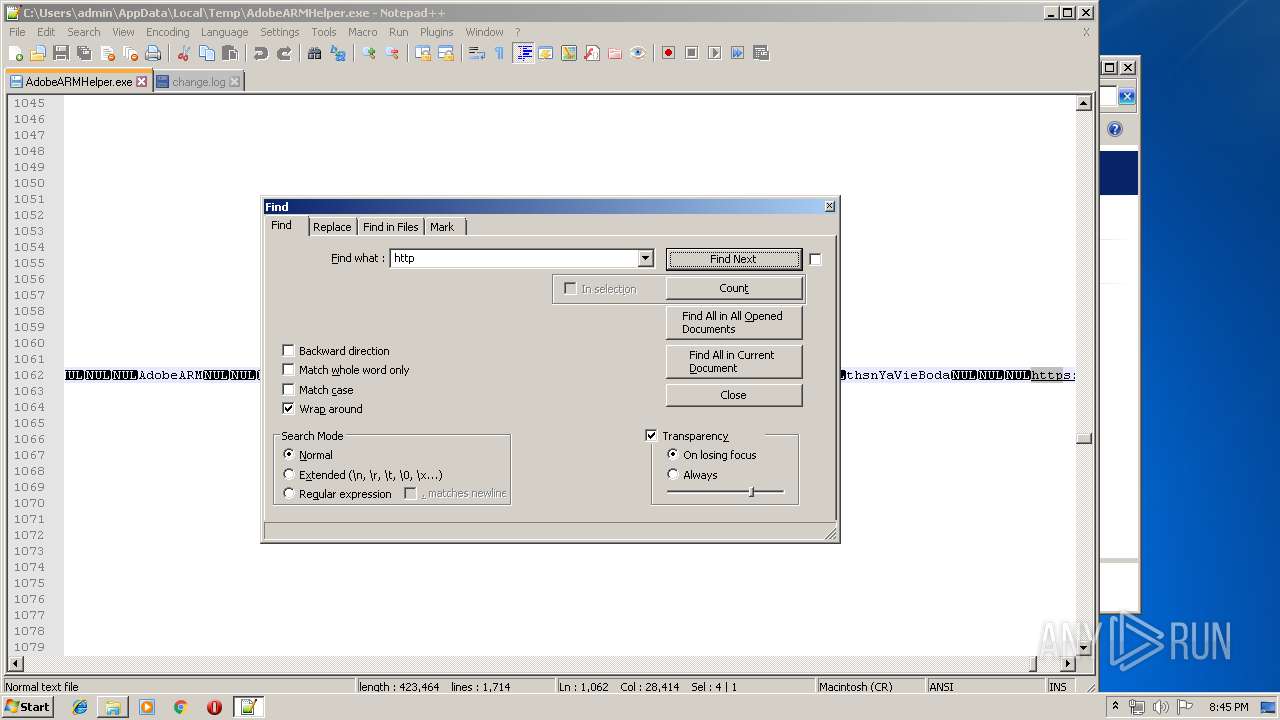Click the Copy toolbar icon
This screenshot has width=1280, height=720.
(x=207, y=53)
